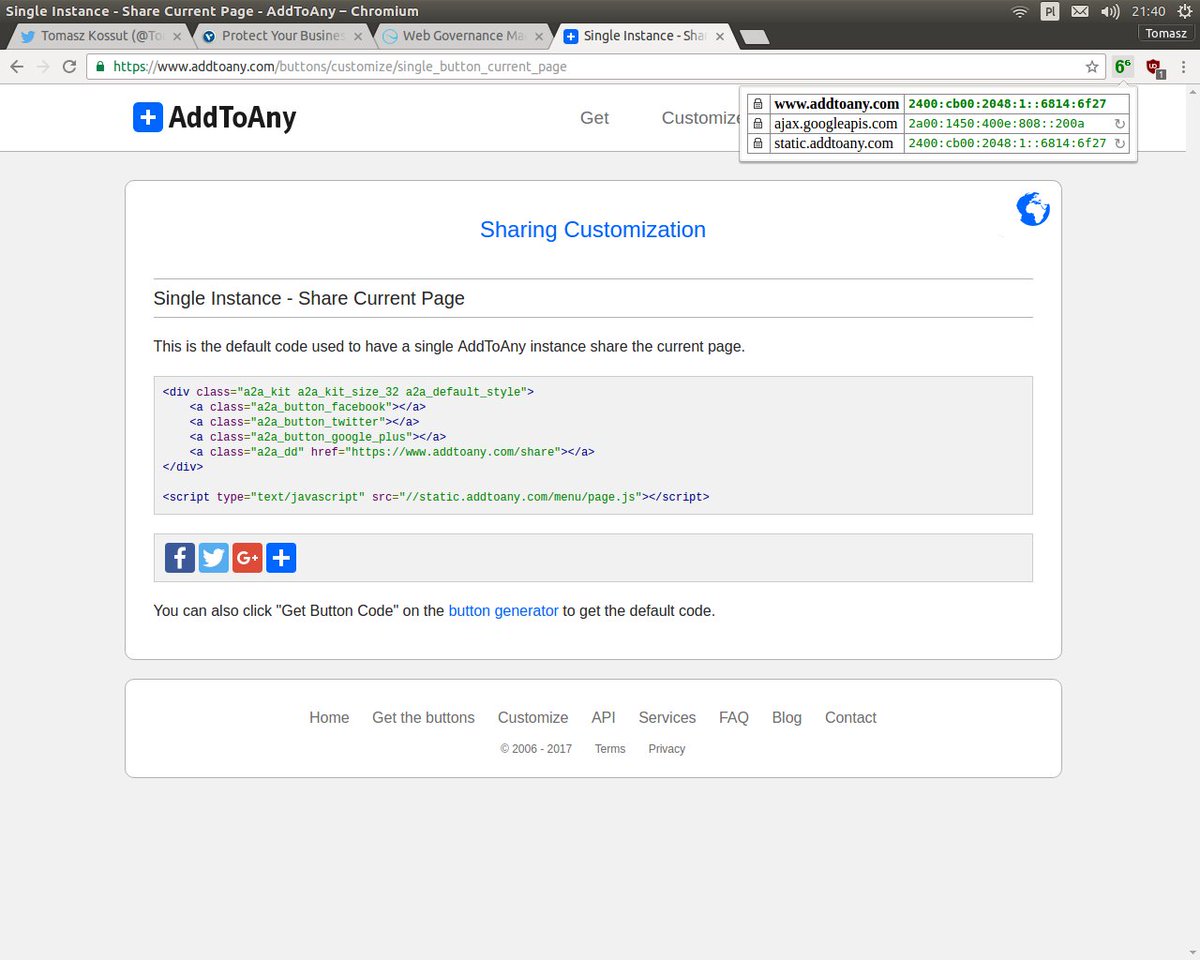Click the Get the buttons footer link
Viewport: 1200px width, 960px height.
pyautogui.click(x=423, y=718)
